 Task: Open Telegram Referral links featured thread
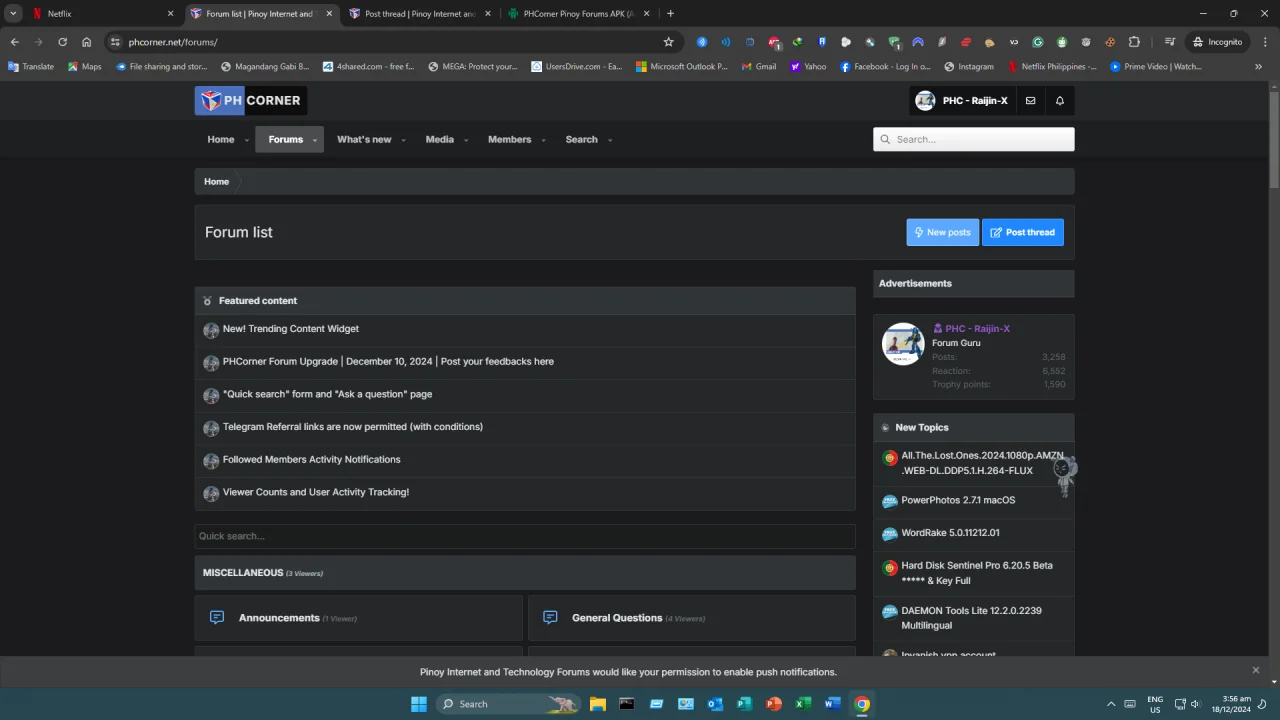pyautogui.click(x=353, y=426)
